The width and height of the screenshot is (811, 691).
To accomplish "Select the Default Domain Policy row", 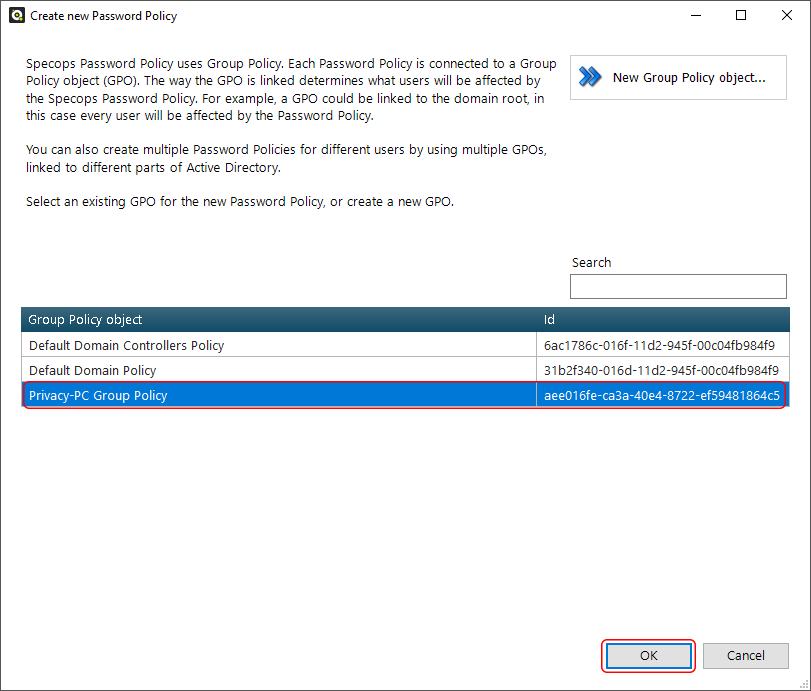I will (405, 370).
